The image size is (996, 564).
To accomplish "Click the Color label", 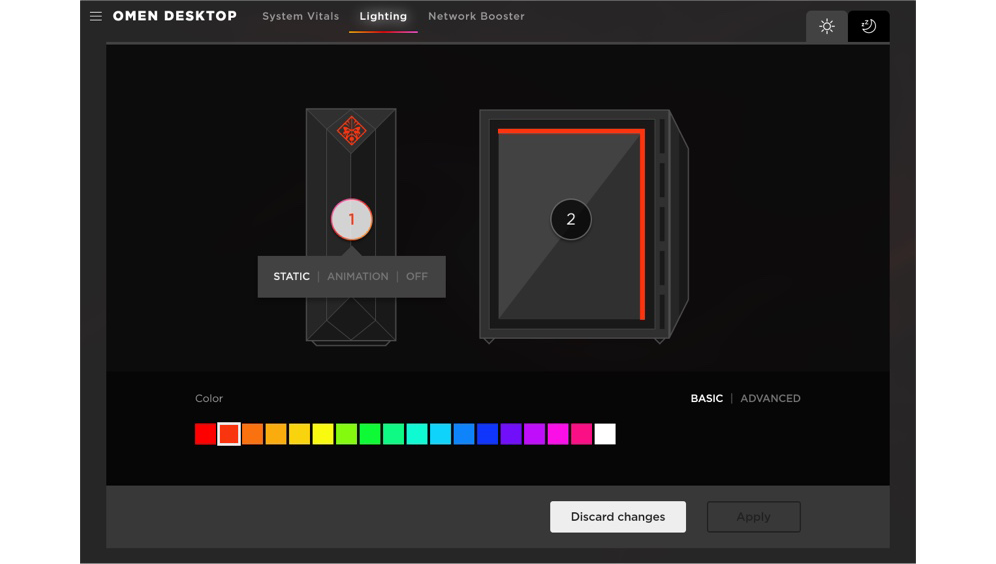I will (209, 398).
